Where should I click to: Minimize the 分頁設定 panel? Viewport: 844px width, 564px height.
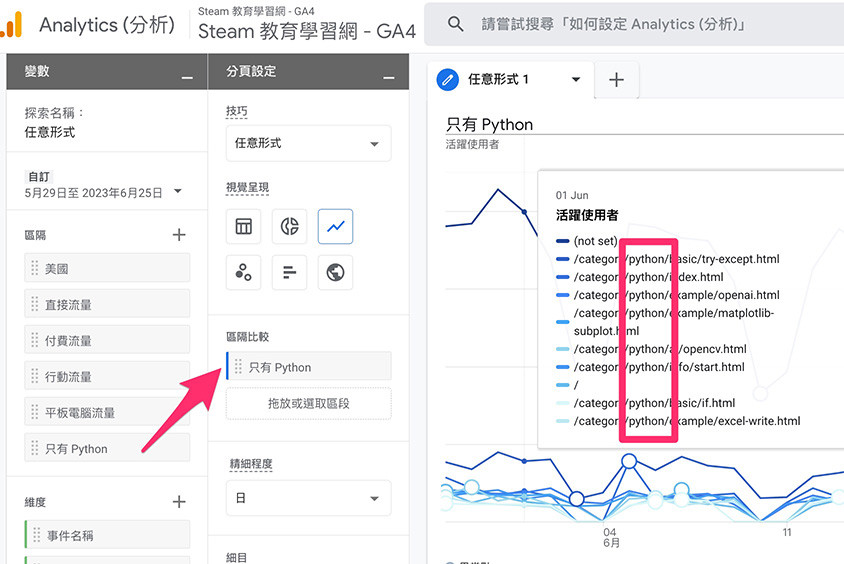389,78
